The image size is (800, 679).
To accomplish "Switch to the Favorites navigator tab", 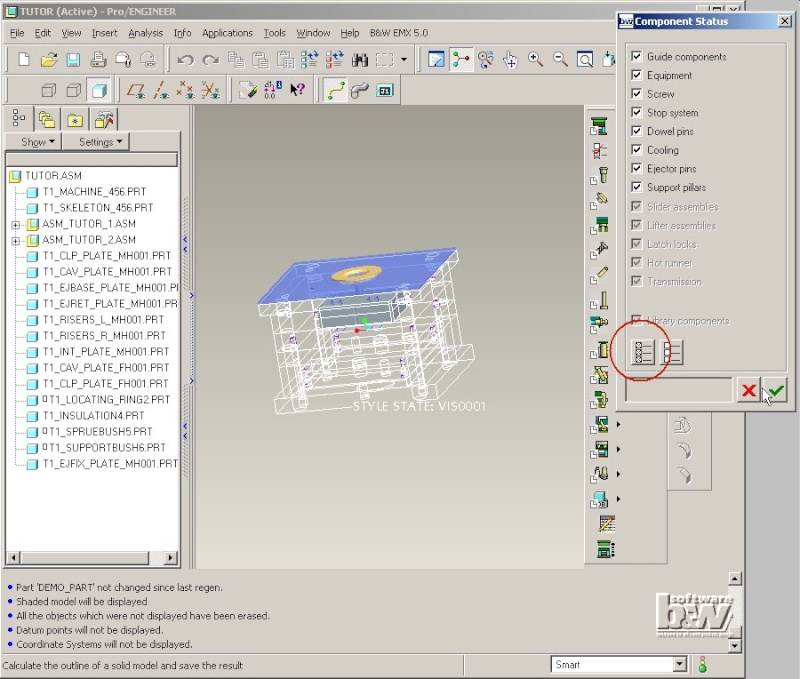I will point(74,119).
